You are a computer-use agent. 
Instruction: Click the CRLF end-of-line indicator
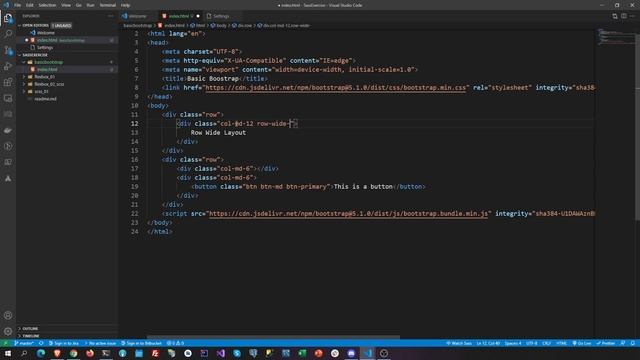click(547, 343)
